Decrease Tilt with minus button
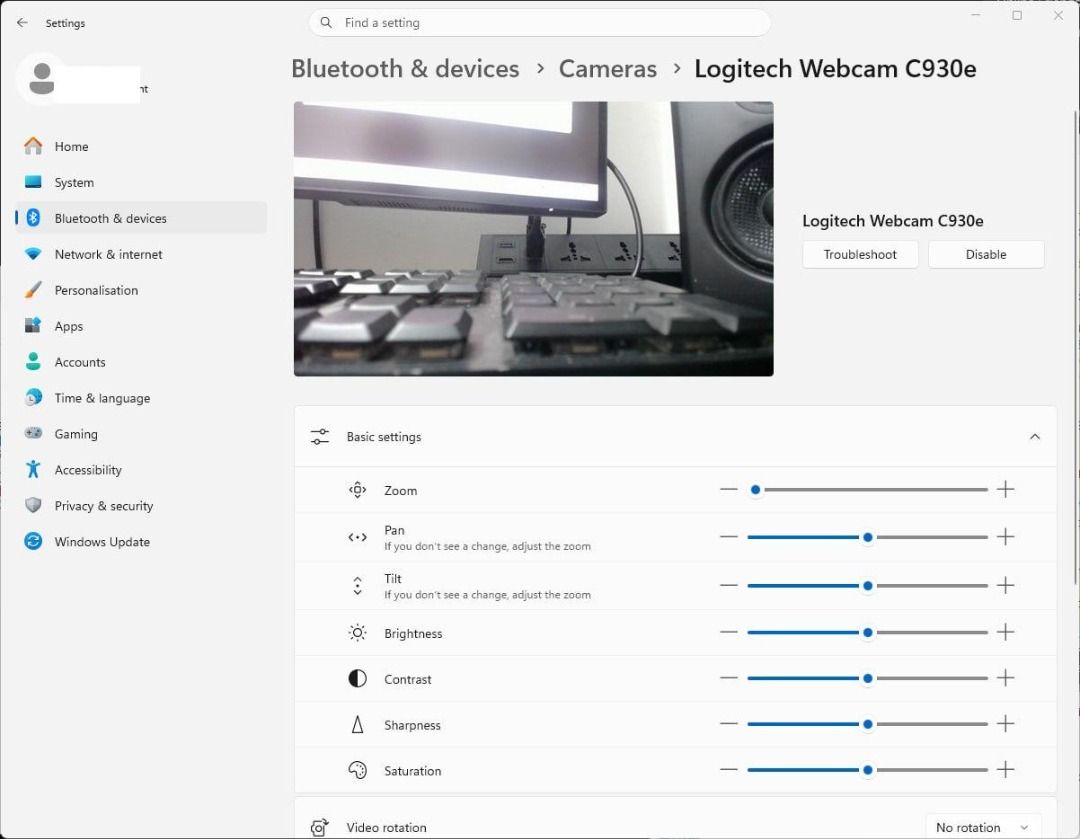The image size is (1080, 839). tap(729, 586)
